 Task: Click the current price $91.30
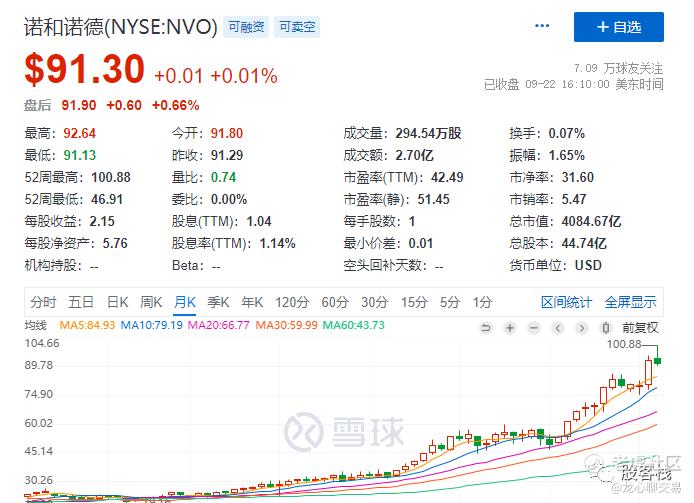point(85,69)
